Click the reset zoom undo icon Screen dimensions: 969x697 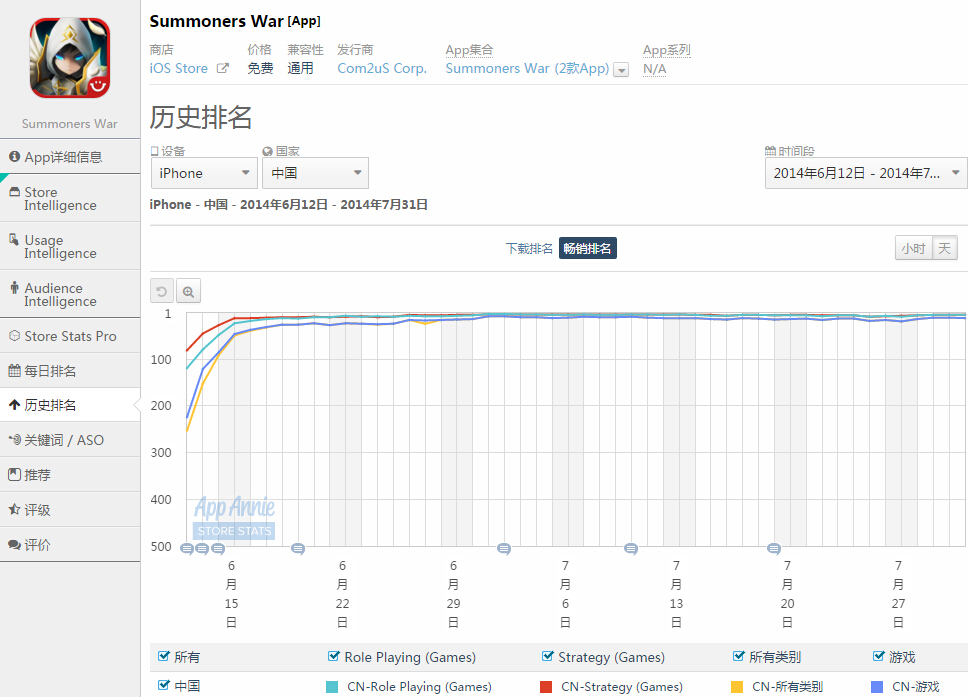[x=162, y=291]
